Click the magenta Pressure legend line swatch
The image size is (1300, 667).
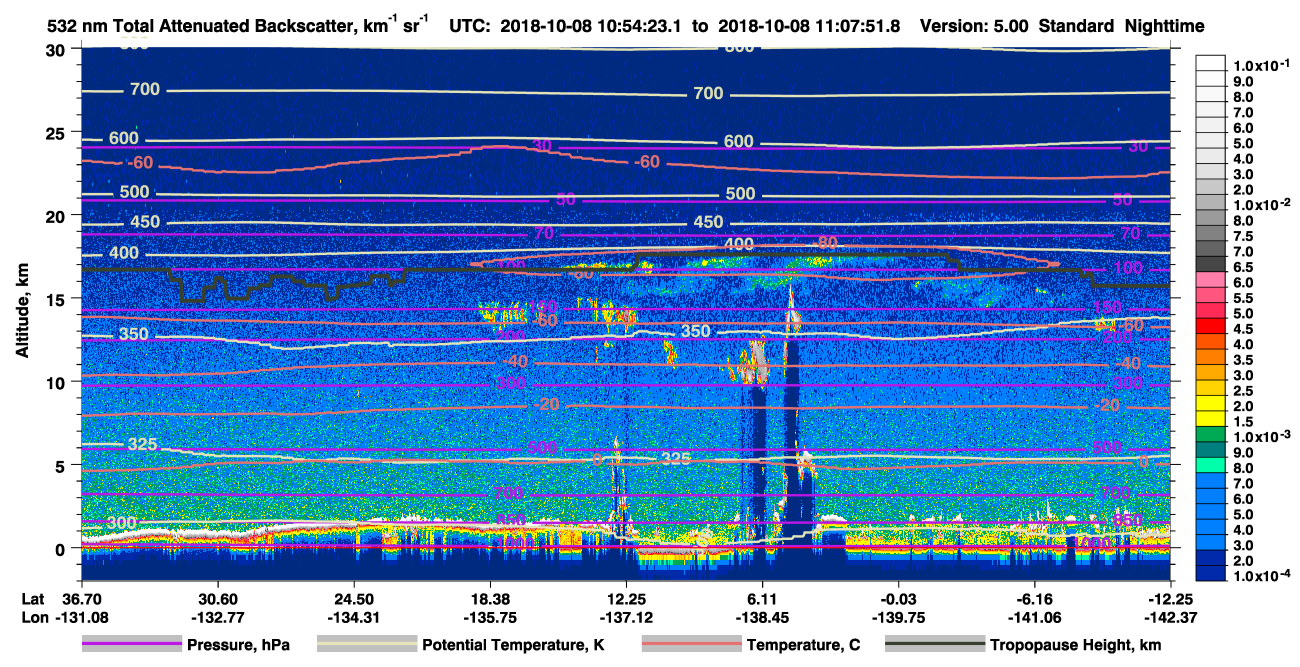[130, 645]
